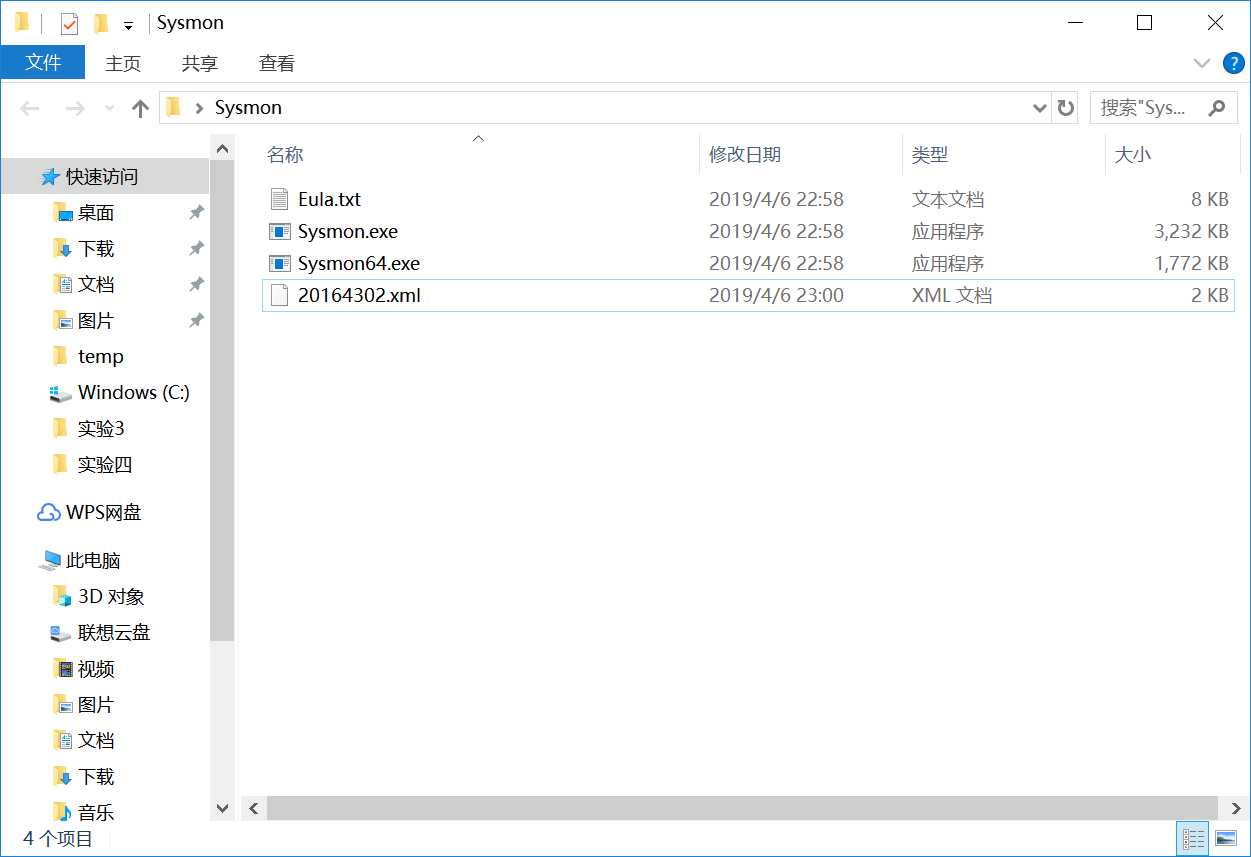This screenshot has height=857, width=1251.
Task: Click the window folder icon in title bar
Action: point(22,22)
